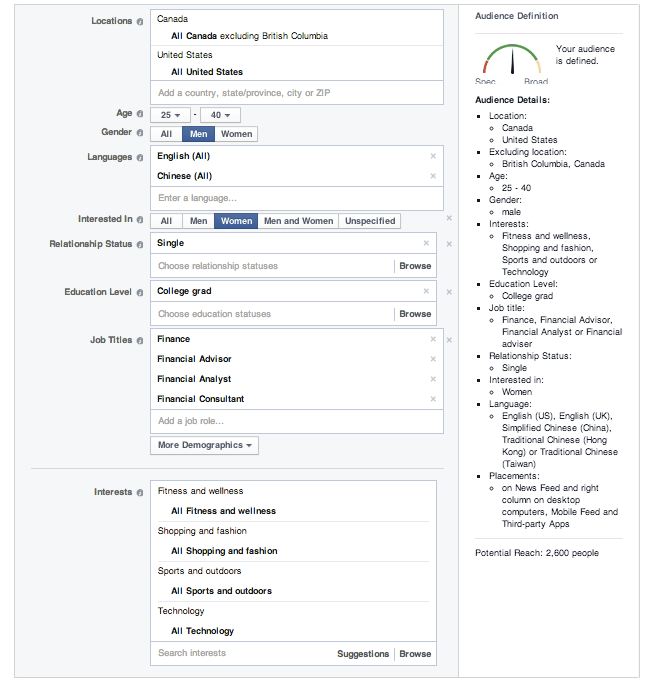The height and width of the screenshot is (682, 653).
Task: Open the minimum age dropdown showing 25
Action: click(x=170, y=115)
